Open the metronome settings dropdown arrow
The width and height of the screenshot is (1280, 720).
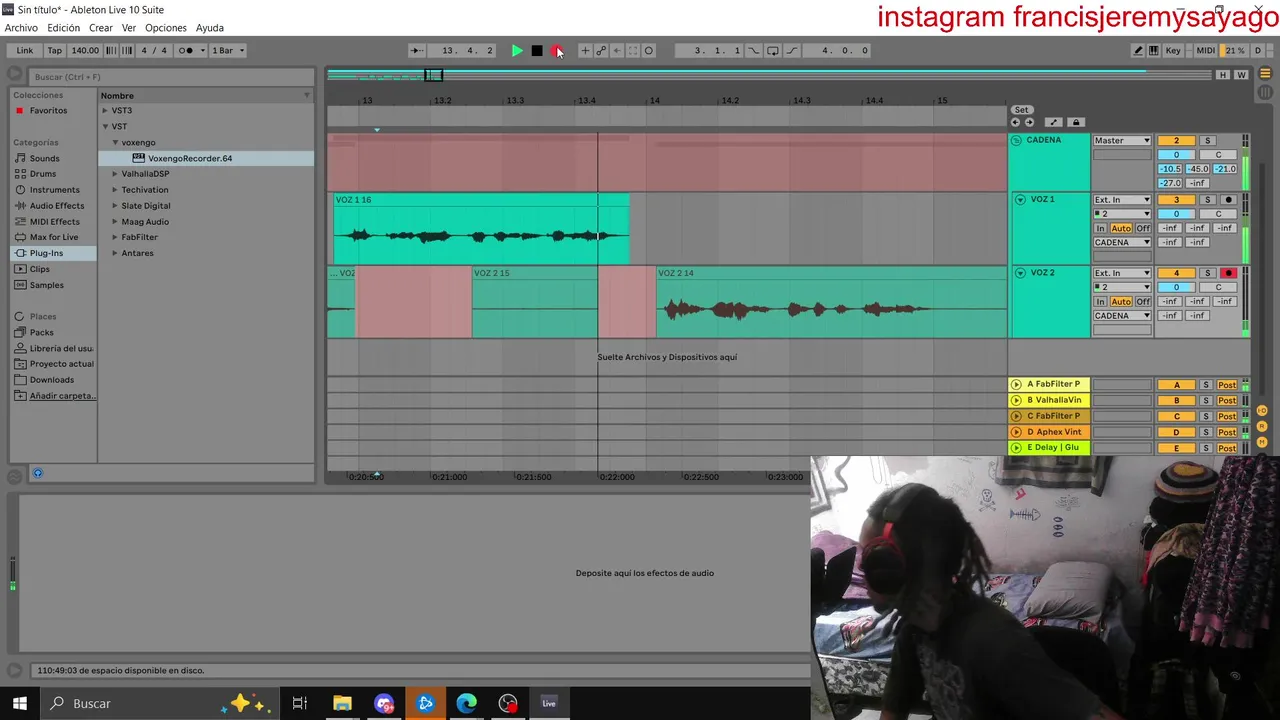click(x=202, y=50)
